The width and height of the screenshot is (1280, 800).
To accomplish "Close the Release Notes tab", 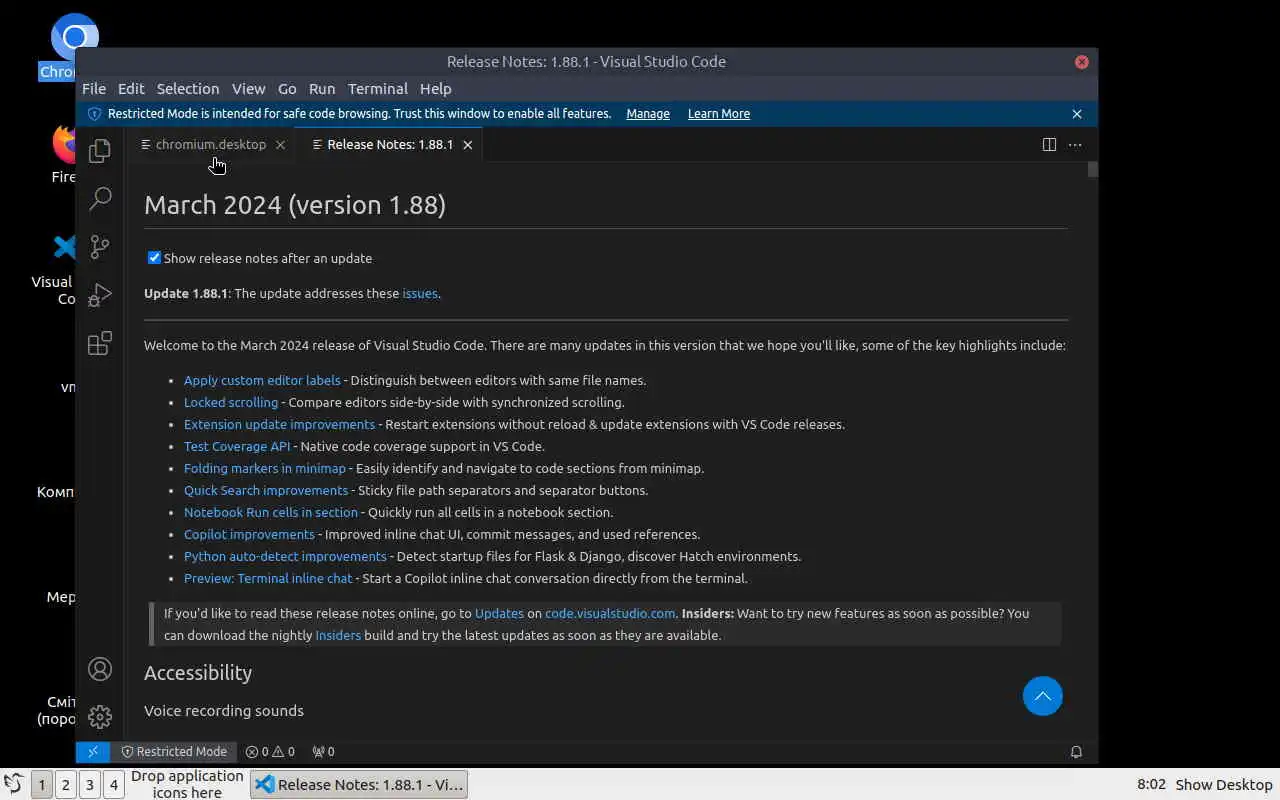I will tap(467, 145).
